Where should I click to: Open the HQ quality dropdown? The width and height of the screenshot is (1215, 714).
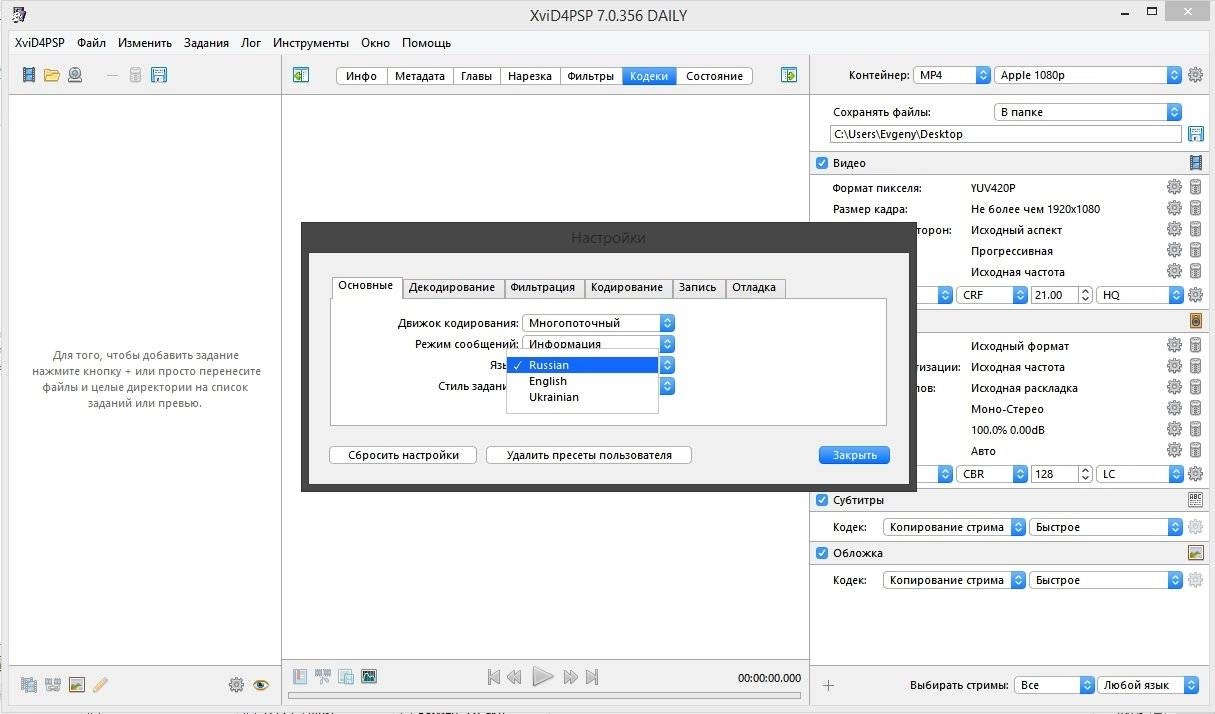pyautogui.click(x=1140, y=295)
